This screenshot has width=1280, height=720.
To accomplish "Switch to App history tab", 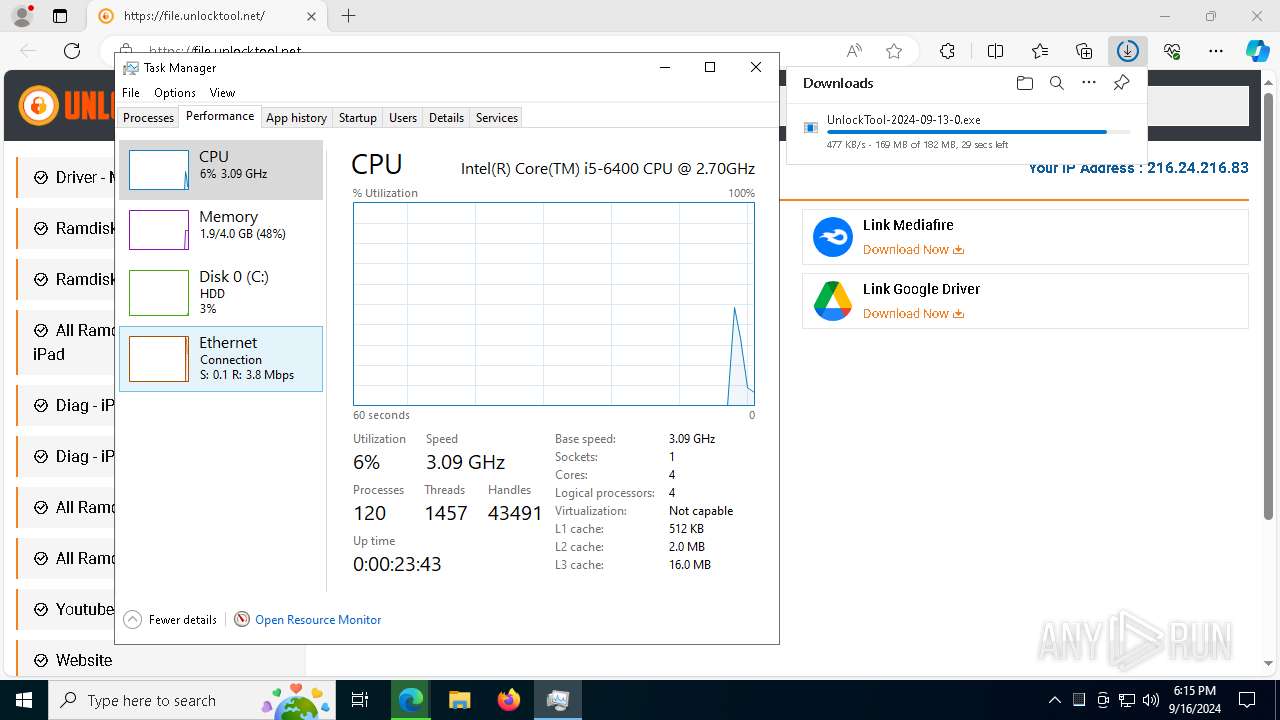I will tap(296, 117).
